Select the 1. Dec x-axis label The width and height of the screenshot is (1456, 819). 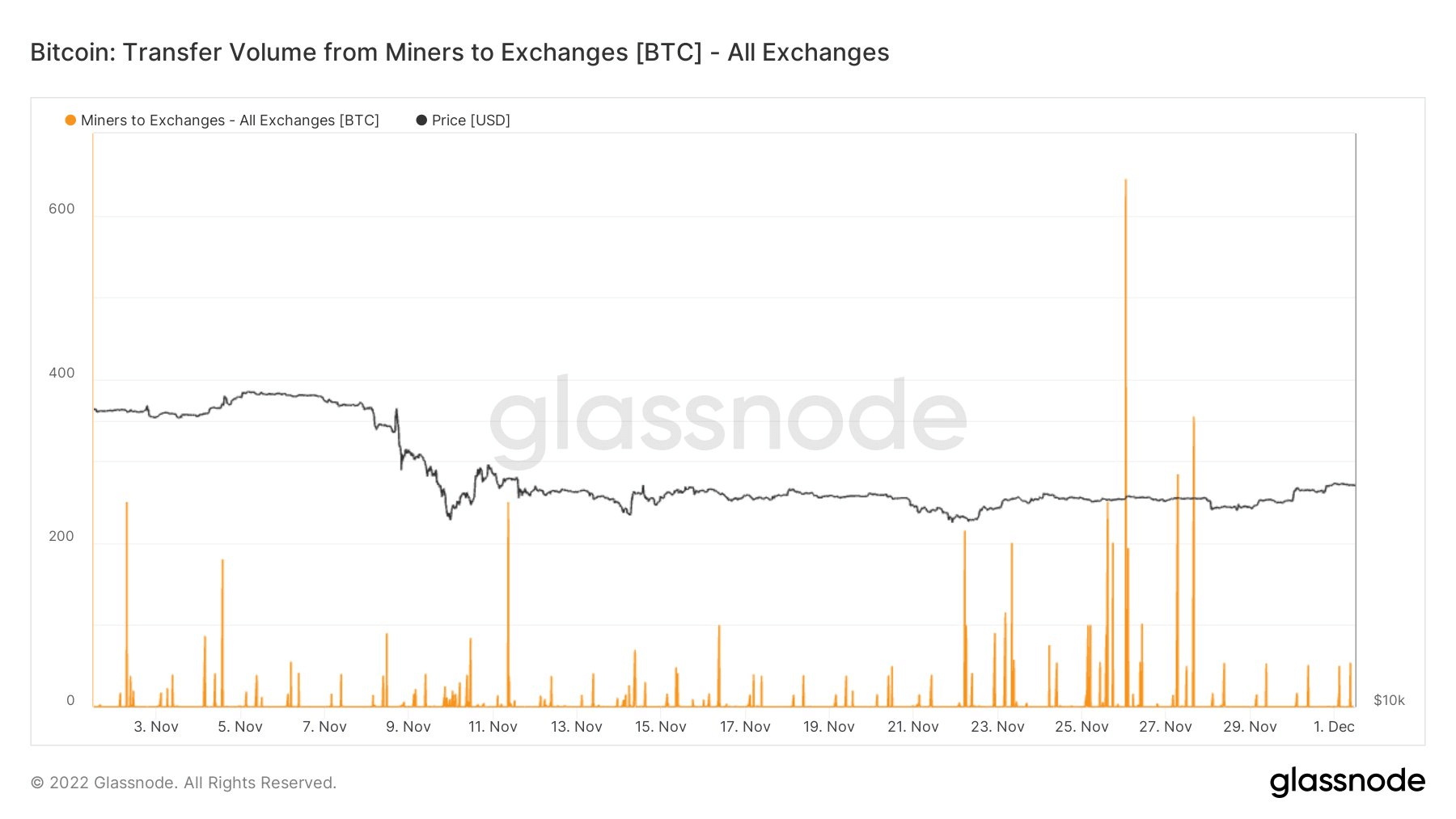[1334, 727]
